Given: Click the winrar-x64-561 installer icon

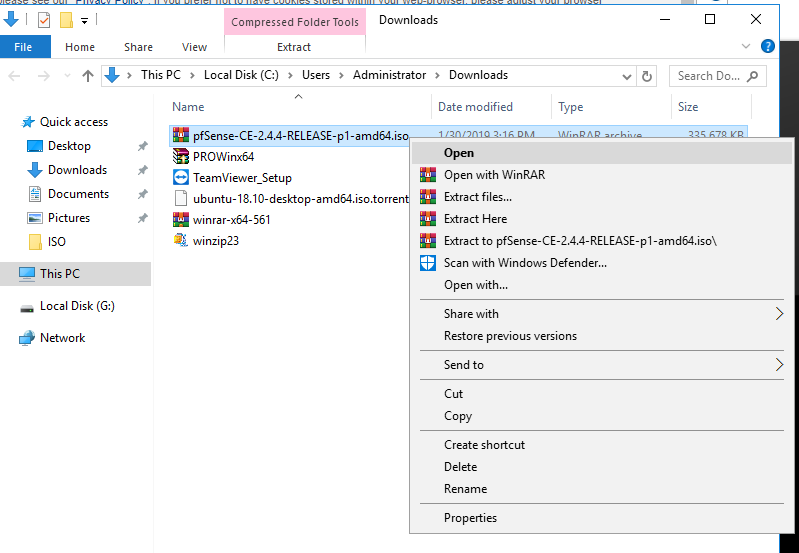Looking at the screenshot, I should tap(180, 219).
